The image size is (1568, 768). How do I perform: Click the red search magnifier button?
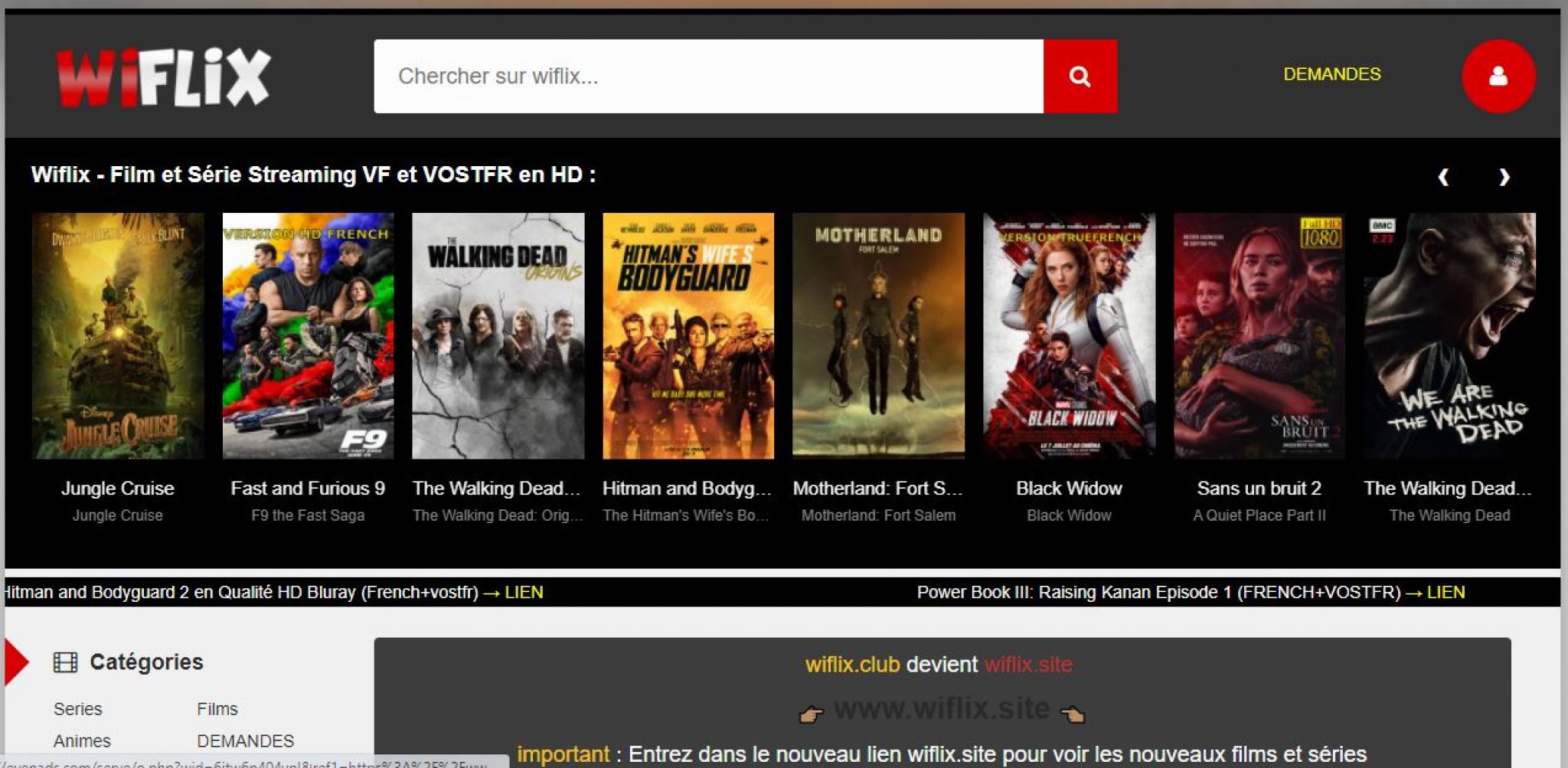1080,76
